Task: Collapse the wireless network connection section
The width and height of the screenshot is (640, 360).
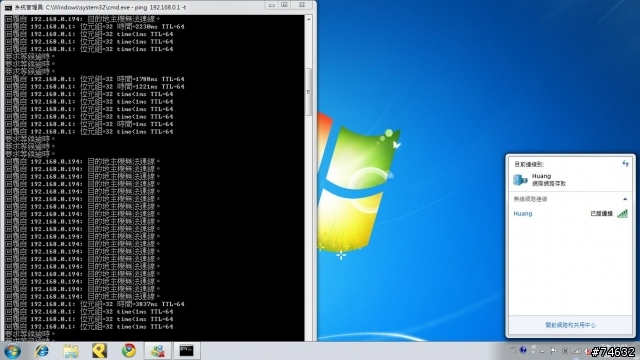Action: [625, 199]
